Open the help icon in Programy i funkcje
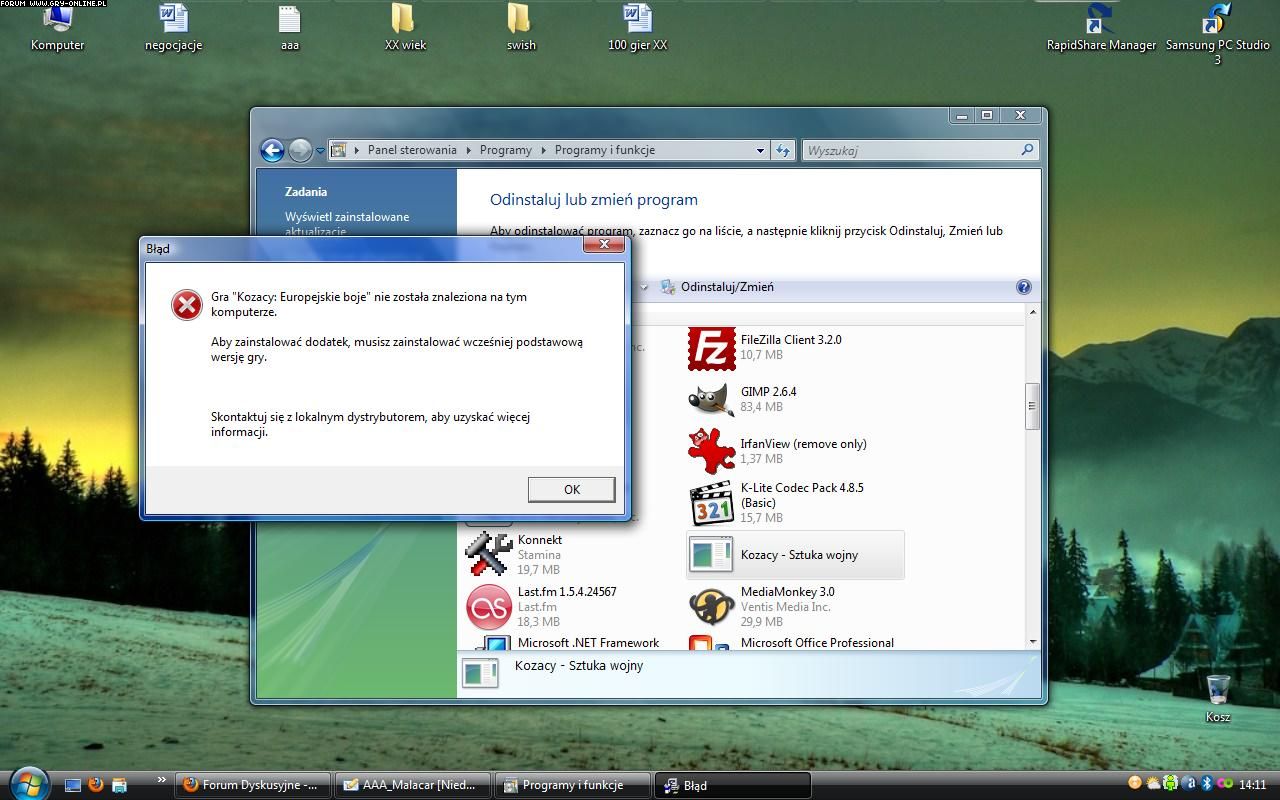 [1023, 287]
